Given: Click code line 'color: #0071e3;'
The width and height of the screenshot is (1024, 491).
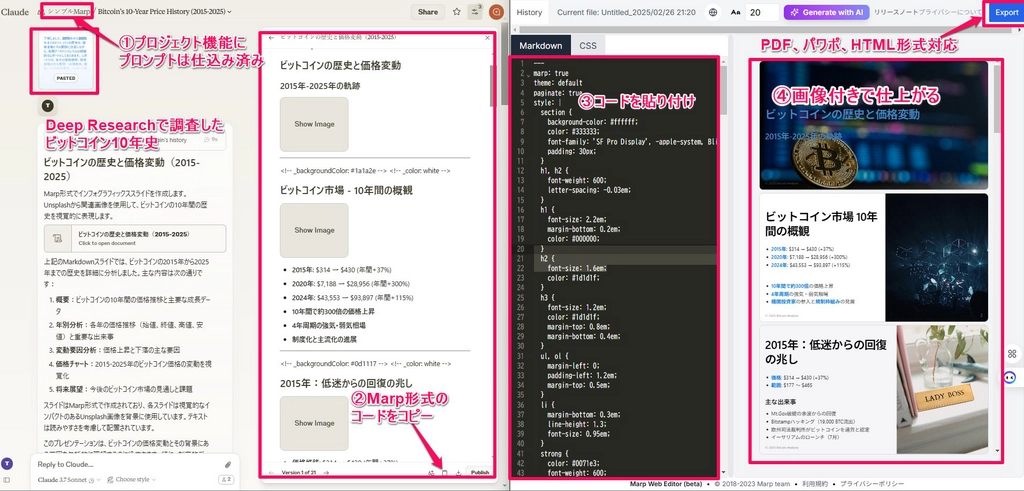Looking at the screenshot, I should pos(577,462).
